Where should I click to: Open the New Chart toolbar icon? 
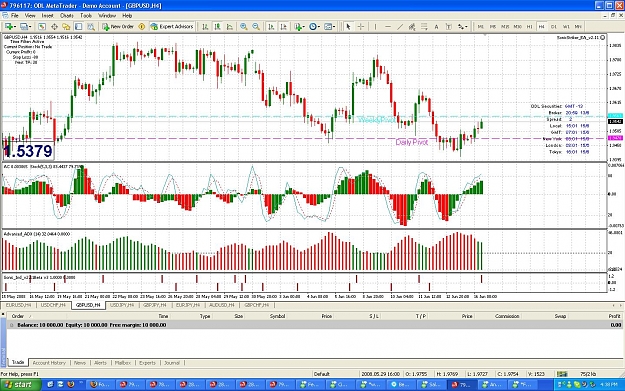pyautogui.click(x=9, y=26)
